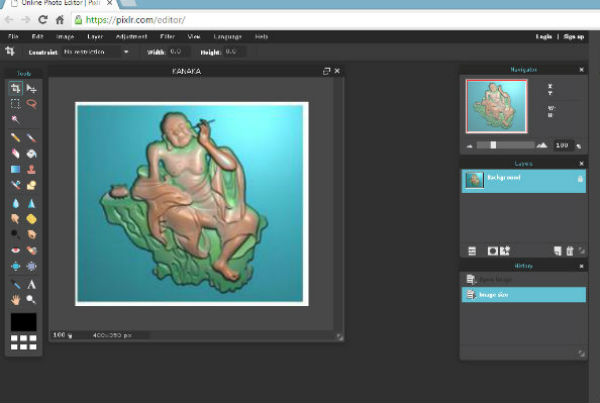The width and height of the screenshot is (600, 403).
Task: Select the Sharpen triangle tool
Action: tap(31, 203)
